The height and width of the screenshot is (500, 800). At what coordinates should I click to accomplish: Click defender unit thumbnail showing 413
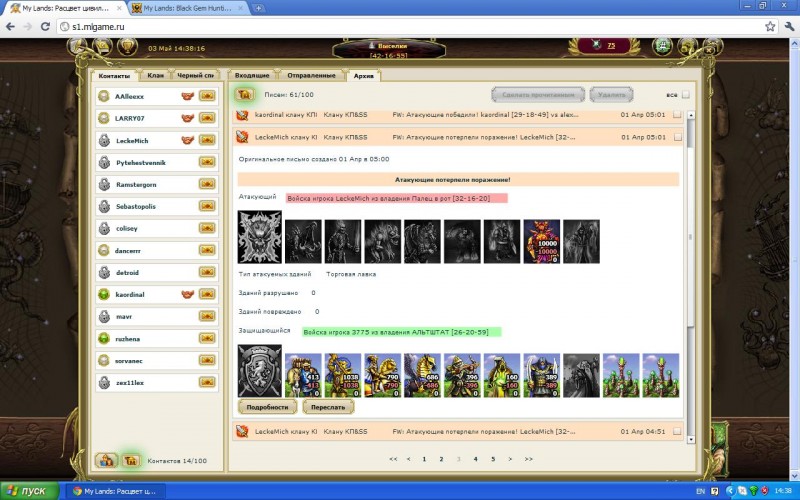coord(303,375)
